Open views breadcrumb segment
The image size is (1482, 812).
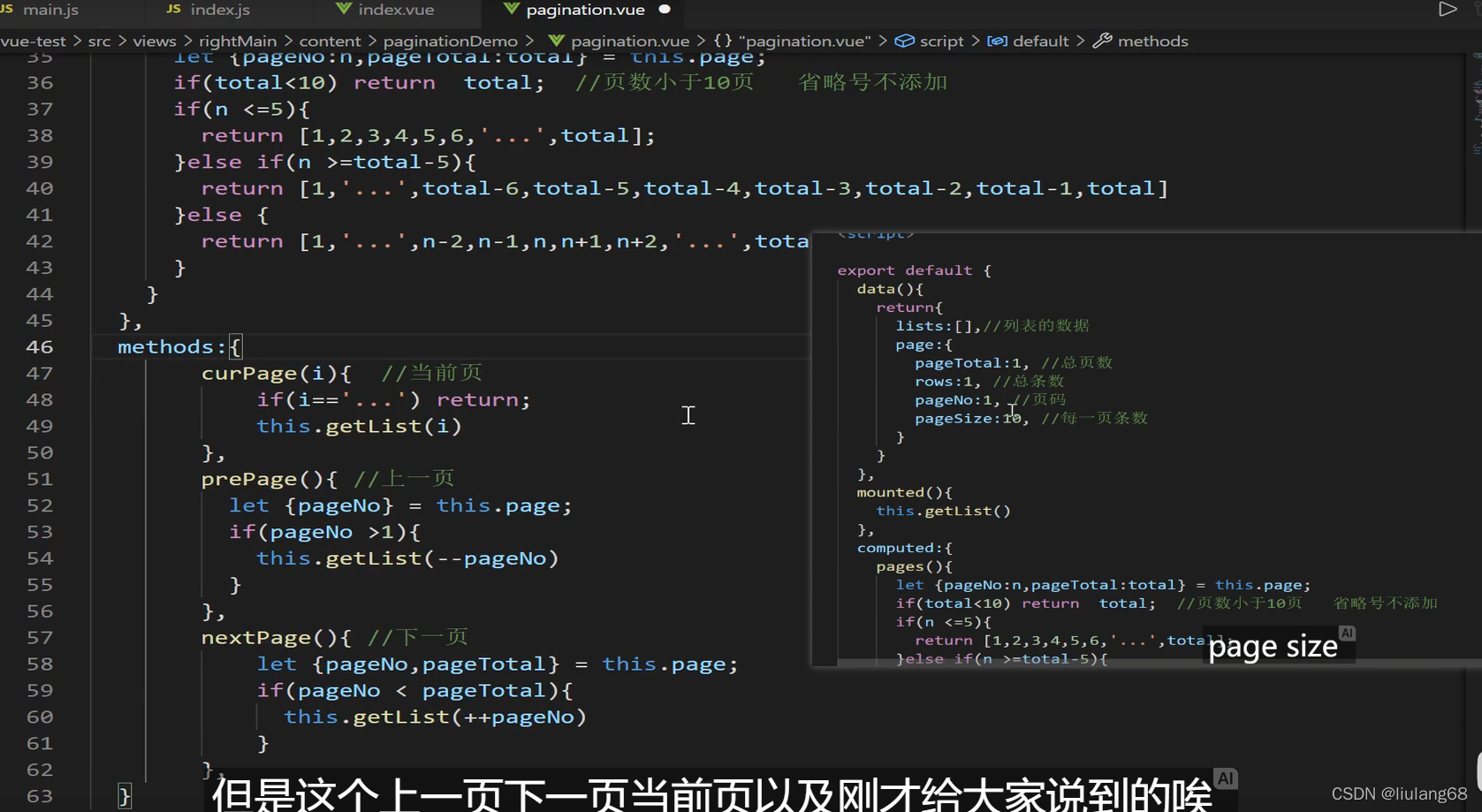click(155, 41)
